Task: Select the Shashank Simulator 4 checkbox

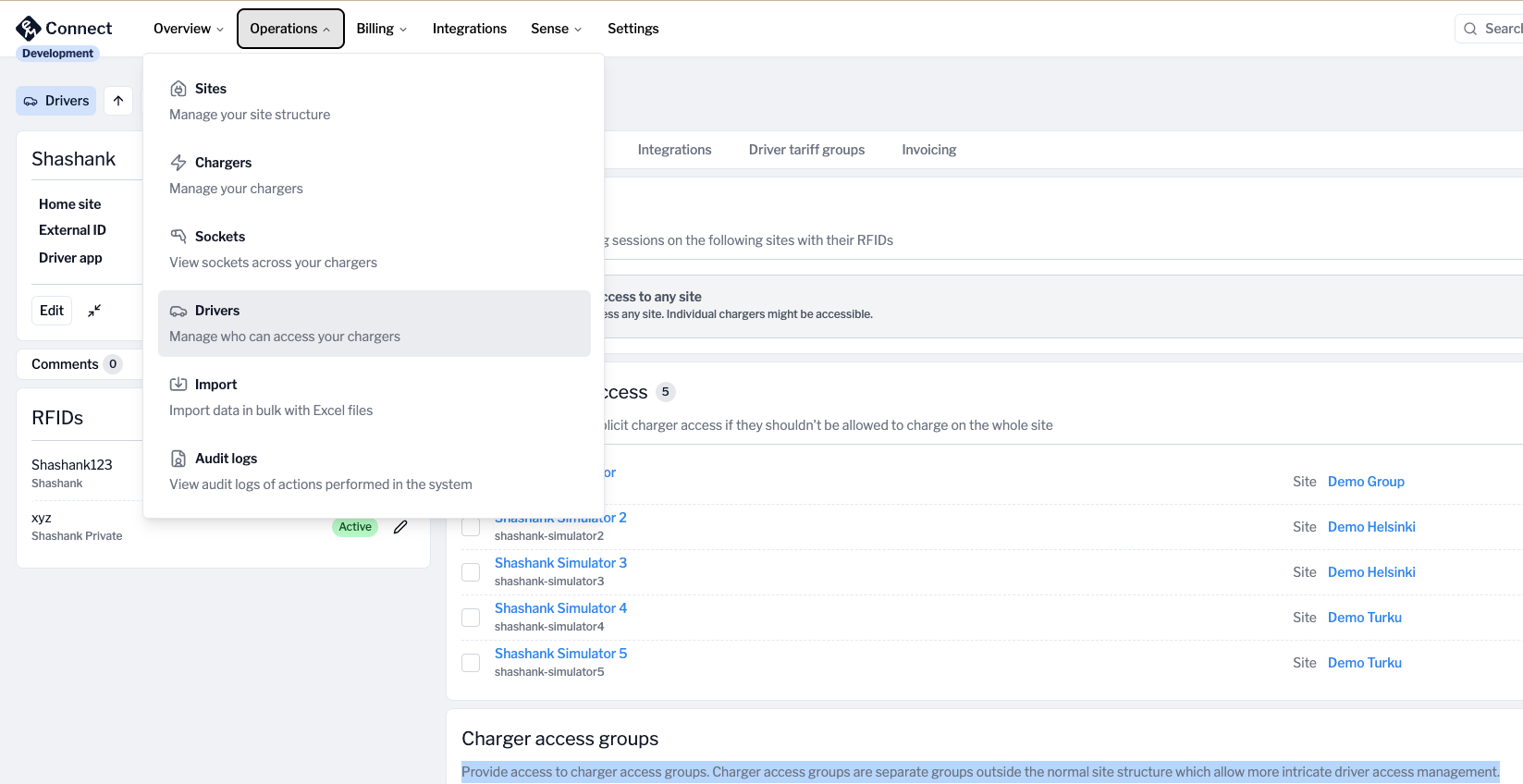Action: (471, 618)
